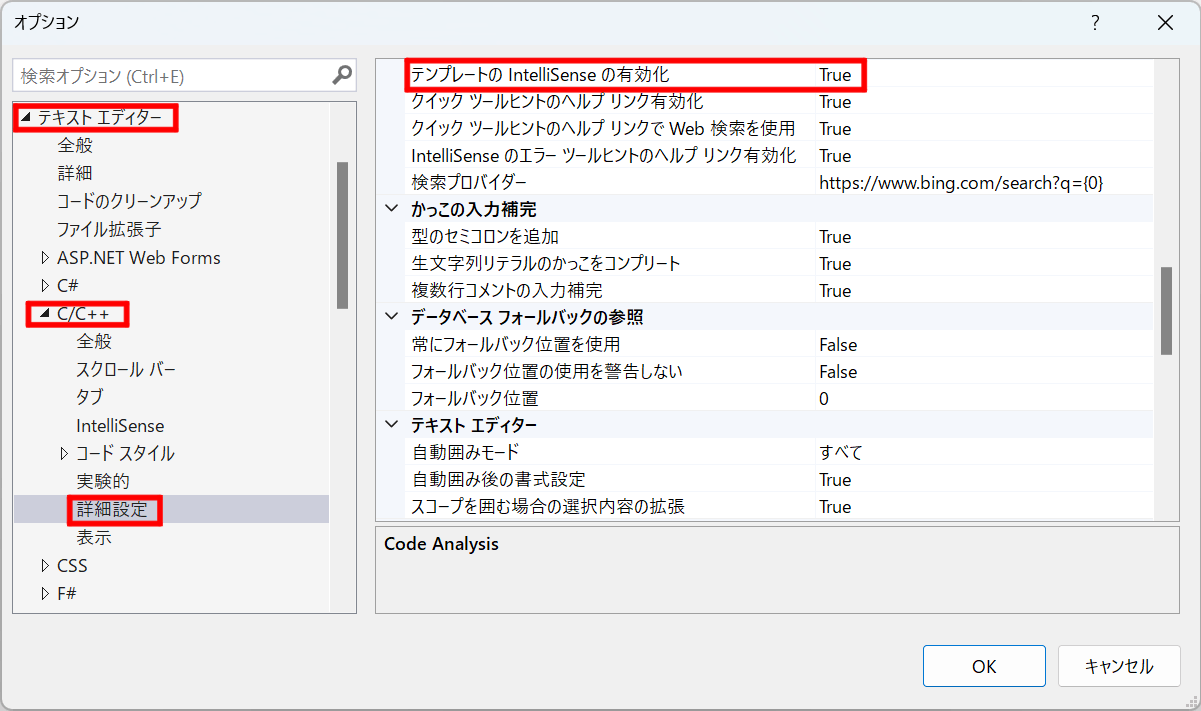Expand the コード スタイル node

pos(64,454)
